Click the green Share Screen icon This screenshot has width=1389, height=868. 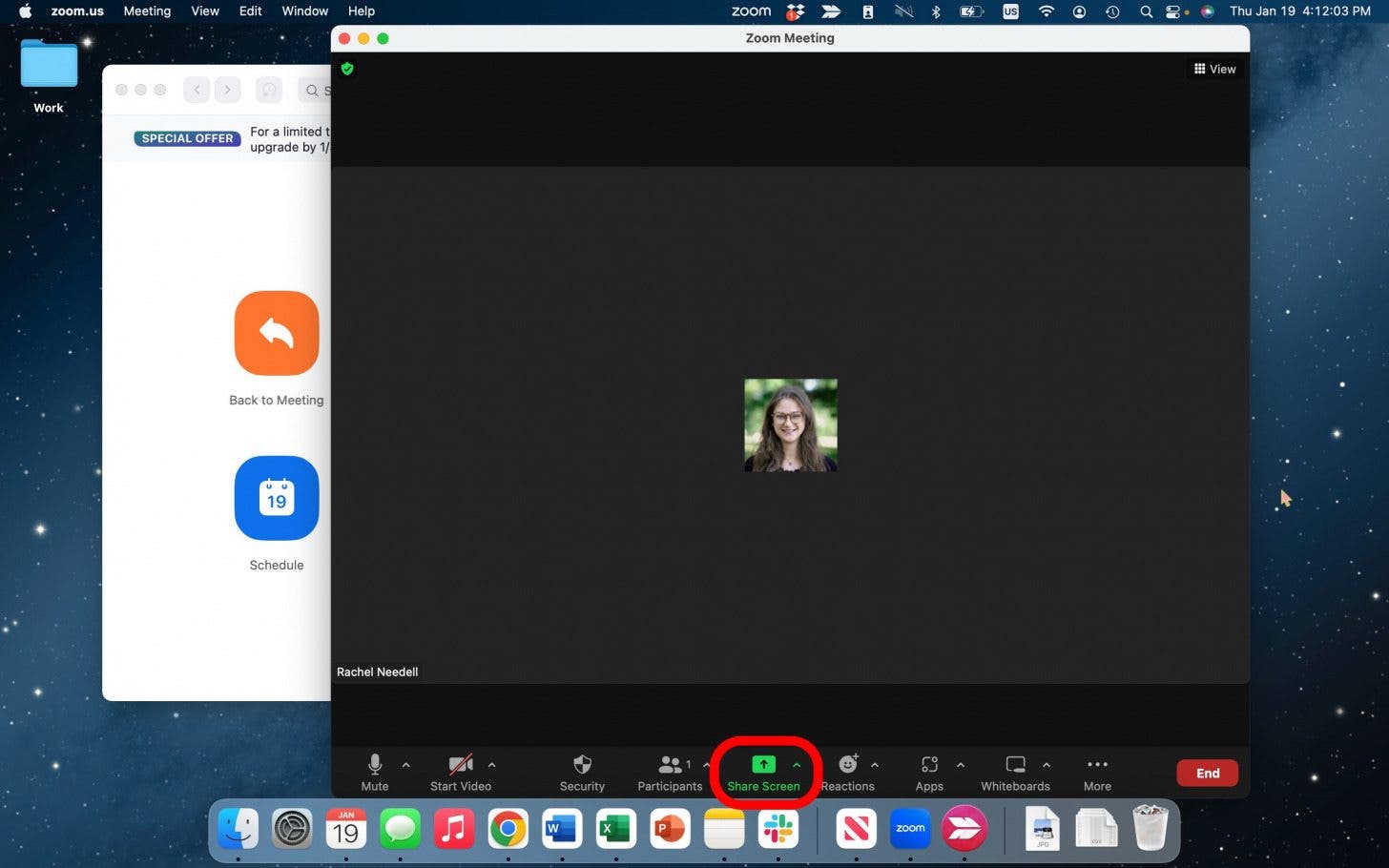pyautogui.click(x=763, y=765)
